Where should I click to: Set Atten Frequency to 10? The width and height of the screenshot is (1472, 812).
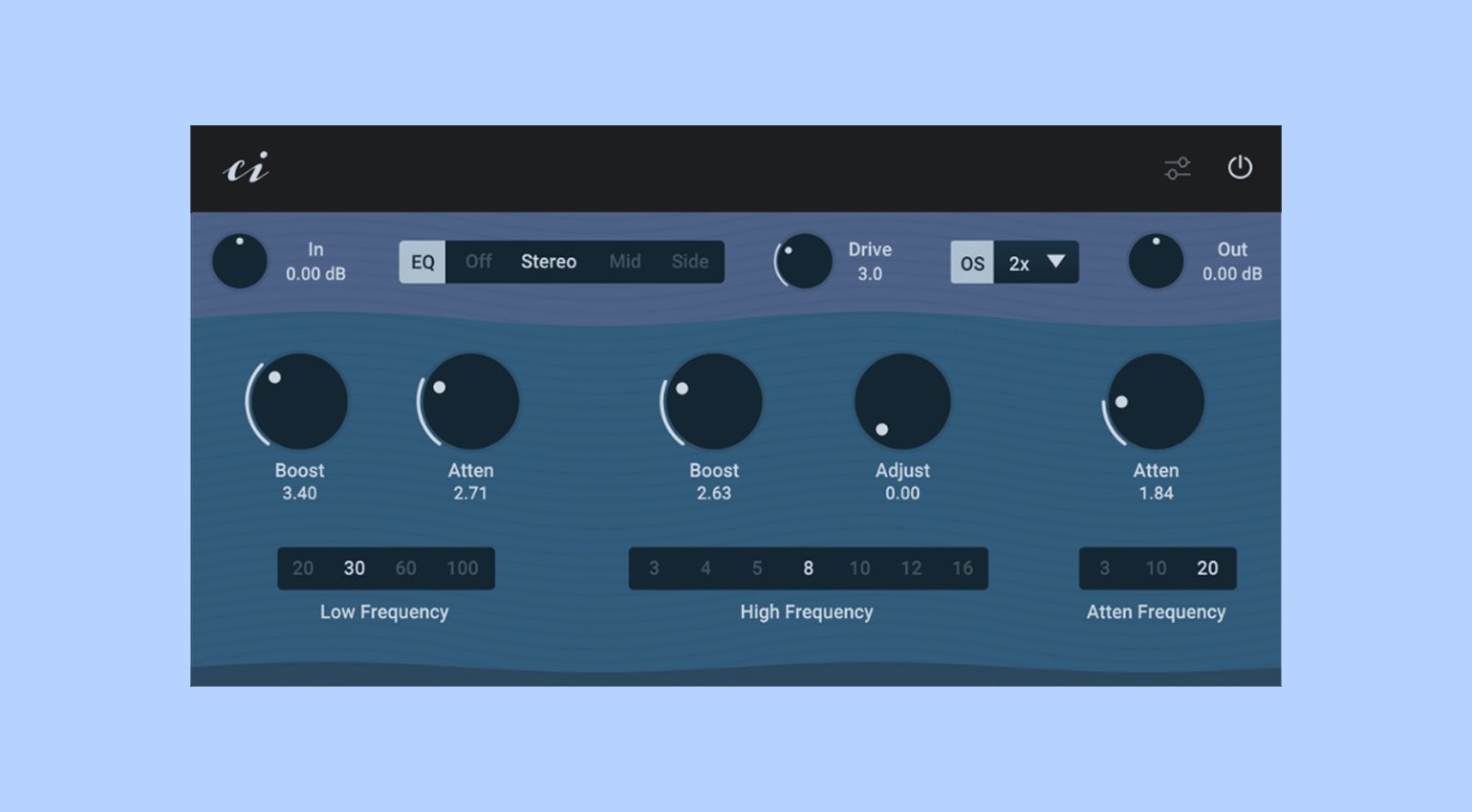pyautogui.click(x=1156, y=568)
